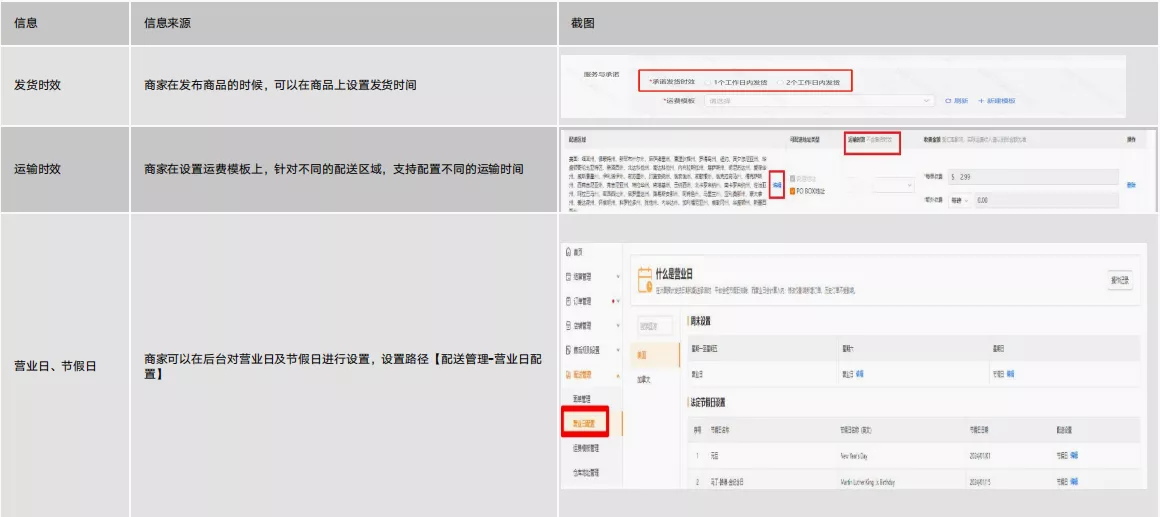Click the 售后権益设置 sidebar icon
This screenshot has width=1160, height=517.
(569, 349)
